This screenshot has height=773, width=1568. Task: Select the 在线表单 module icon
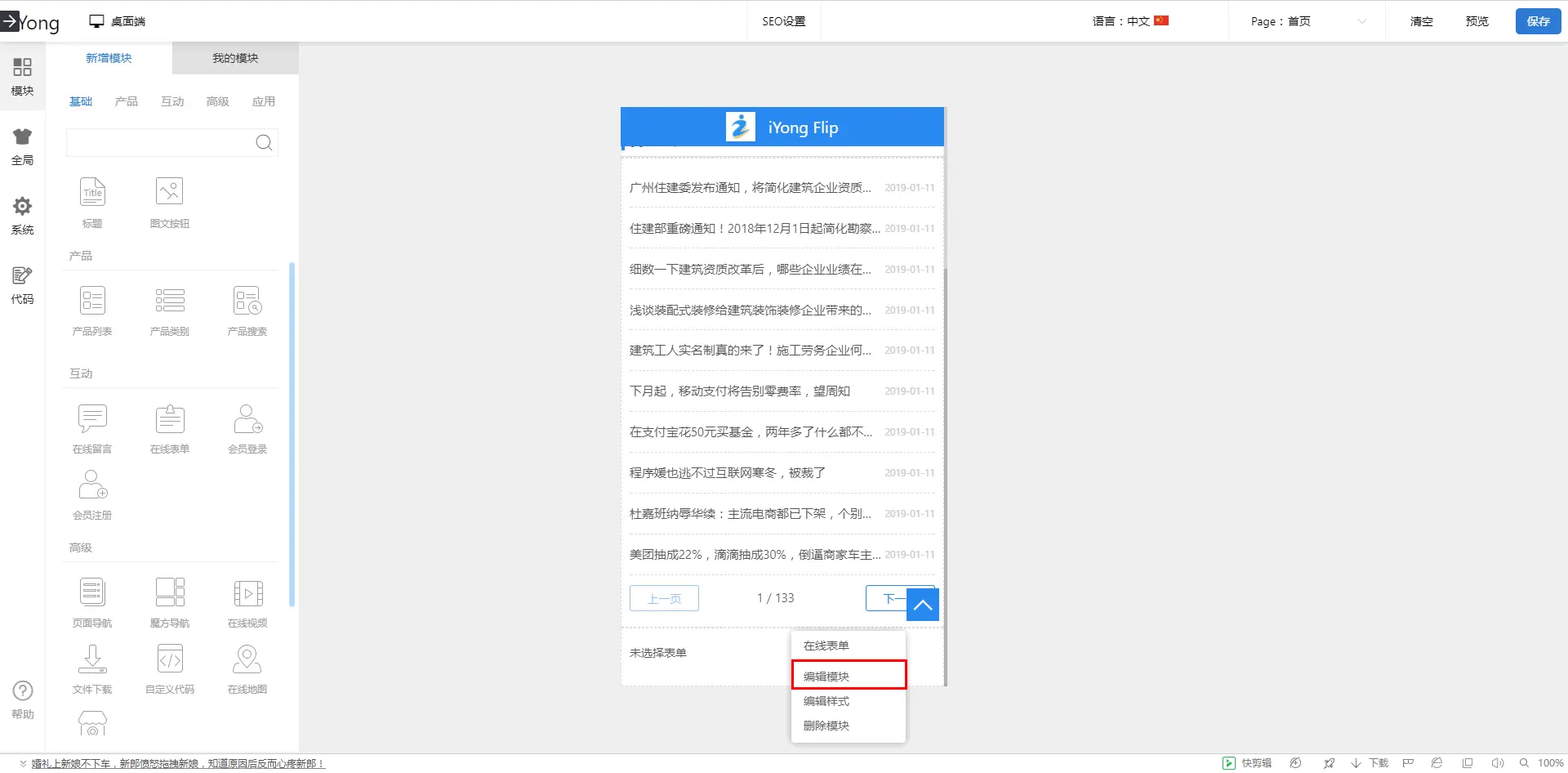pyautogui.click(x=170, y=419)
